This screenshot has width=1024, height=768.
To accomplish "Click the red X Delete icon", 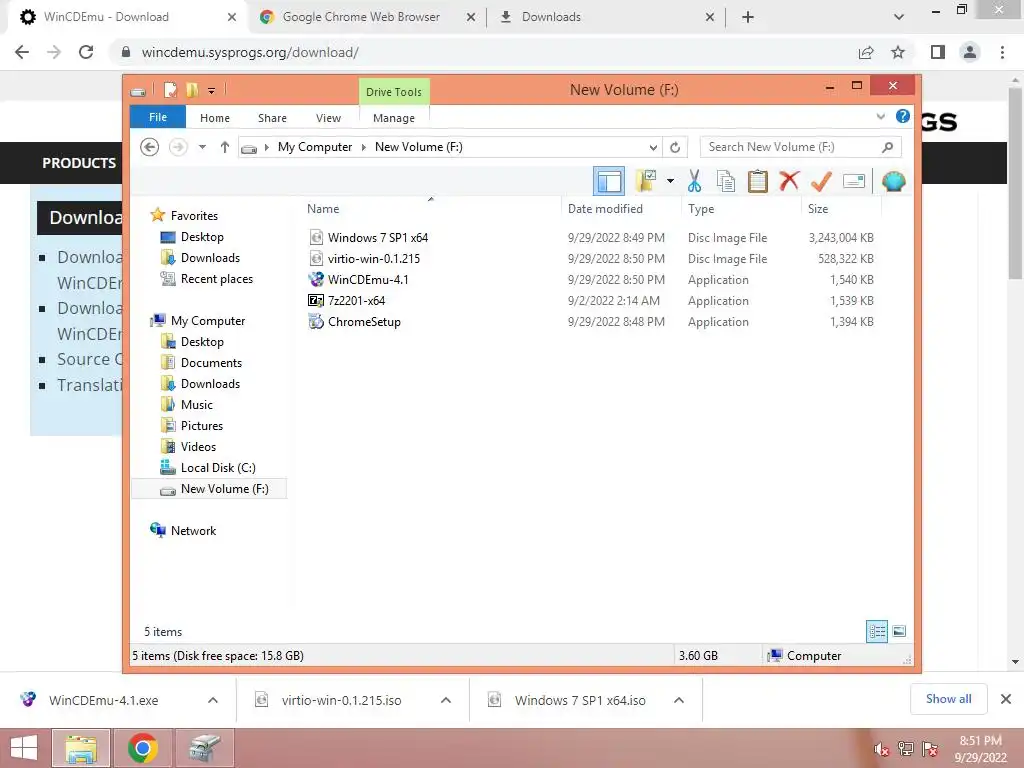I will (789, 180).
